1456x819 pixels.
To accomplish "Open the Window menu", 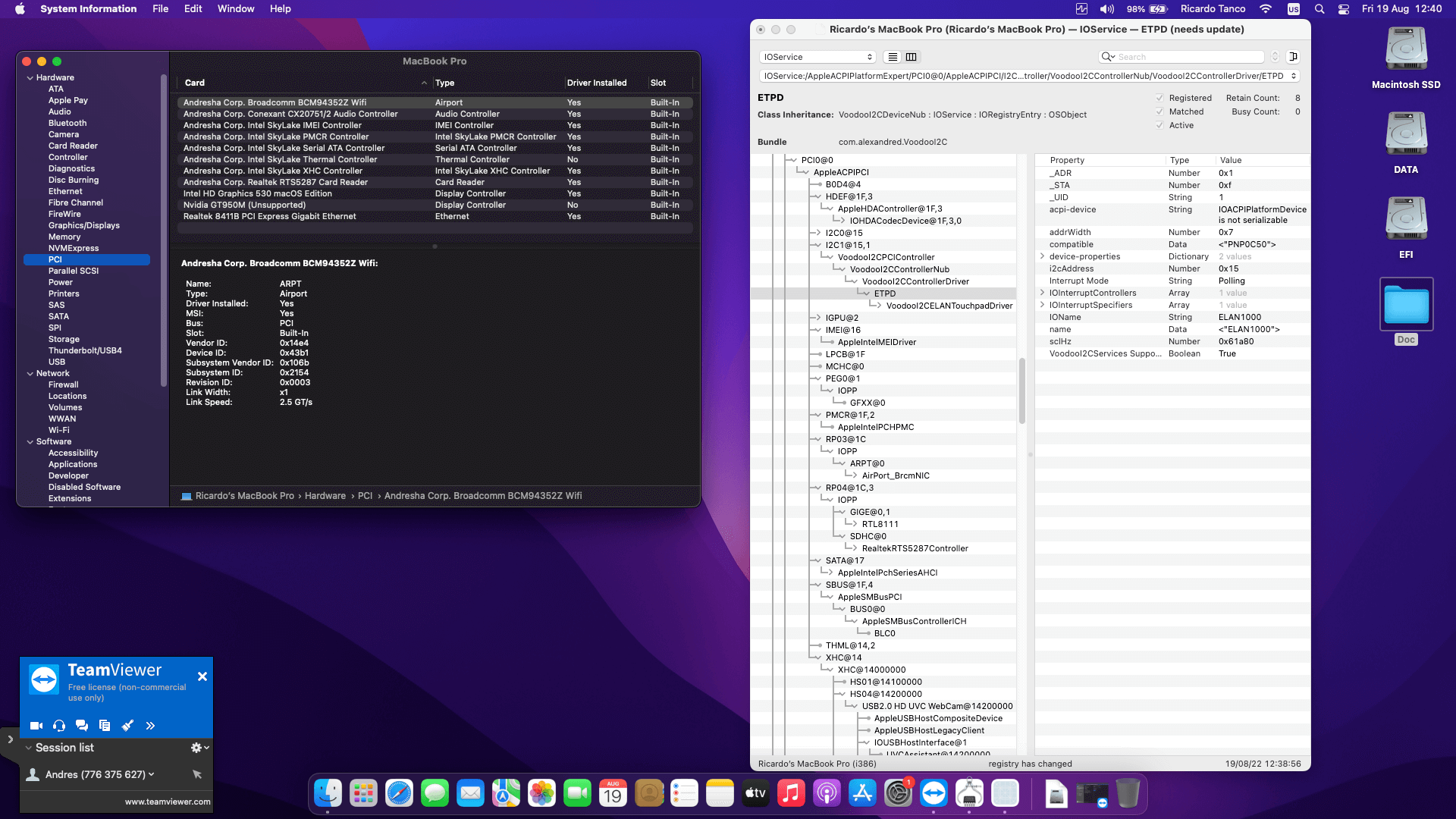I will pos(236,8).
